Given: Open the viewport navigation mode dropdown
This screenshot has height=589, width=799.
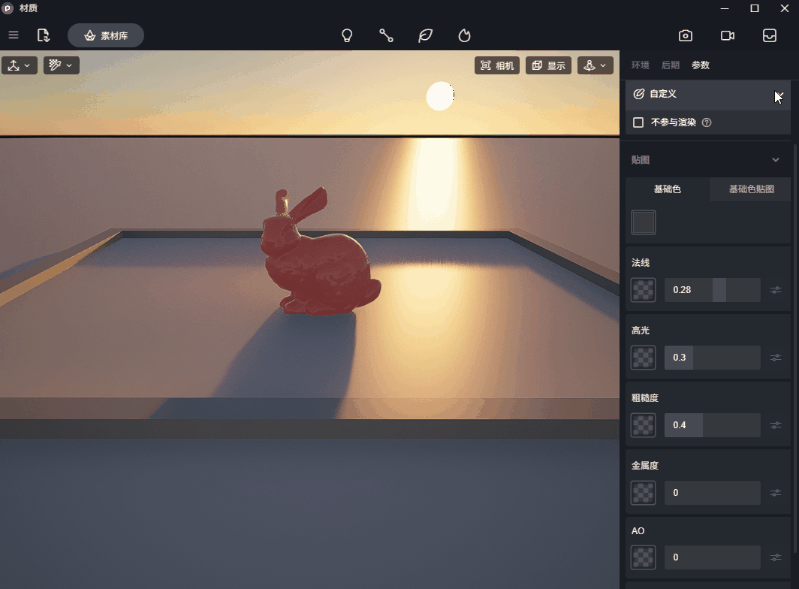Looking at the screenshot, I should (595, 65).
